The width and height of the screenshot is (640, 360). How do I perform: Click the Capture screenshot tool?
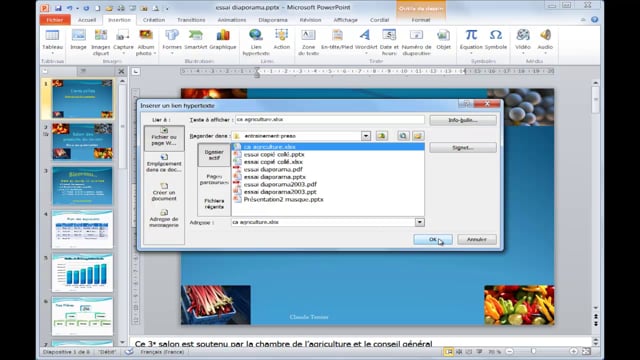pos(123,42)
